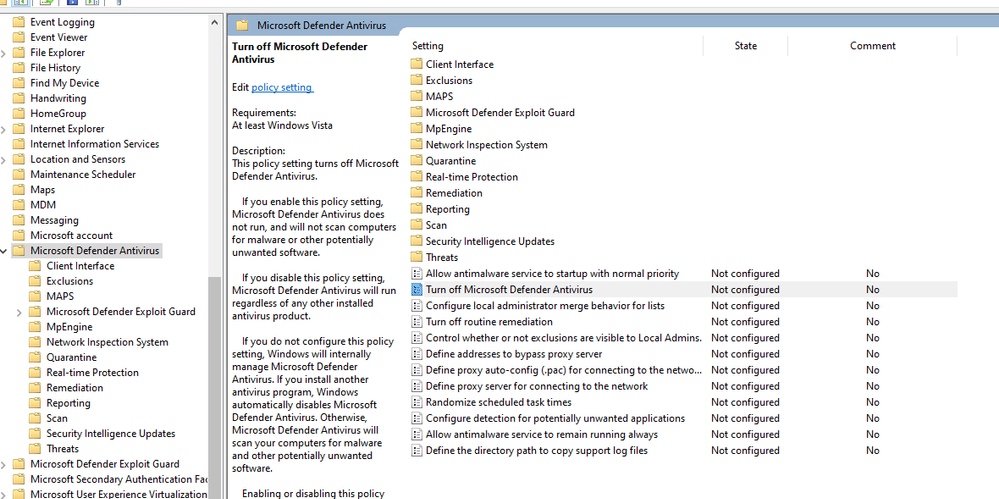
Task: Click the 'No' comment for Define addresses to bypass proxy server
Action: (872, 354)
